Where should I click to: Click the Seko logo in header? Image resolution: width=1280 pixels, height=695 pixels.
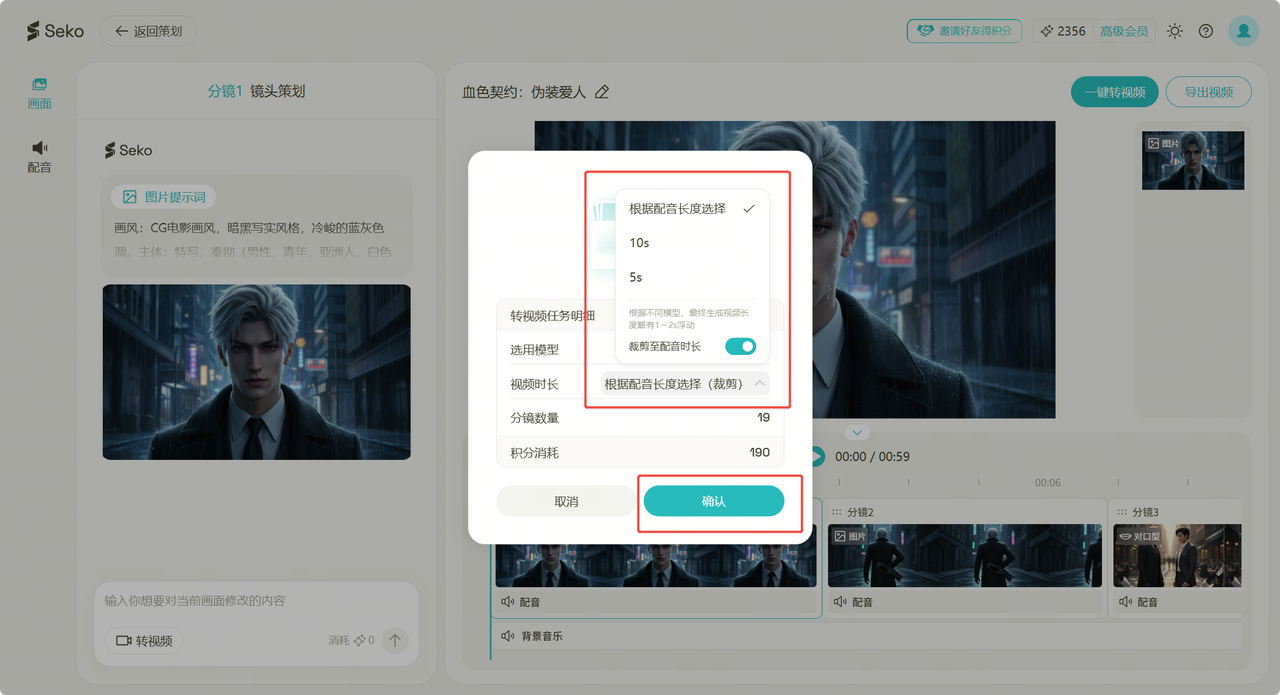coord(56,31)
